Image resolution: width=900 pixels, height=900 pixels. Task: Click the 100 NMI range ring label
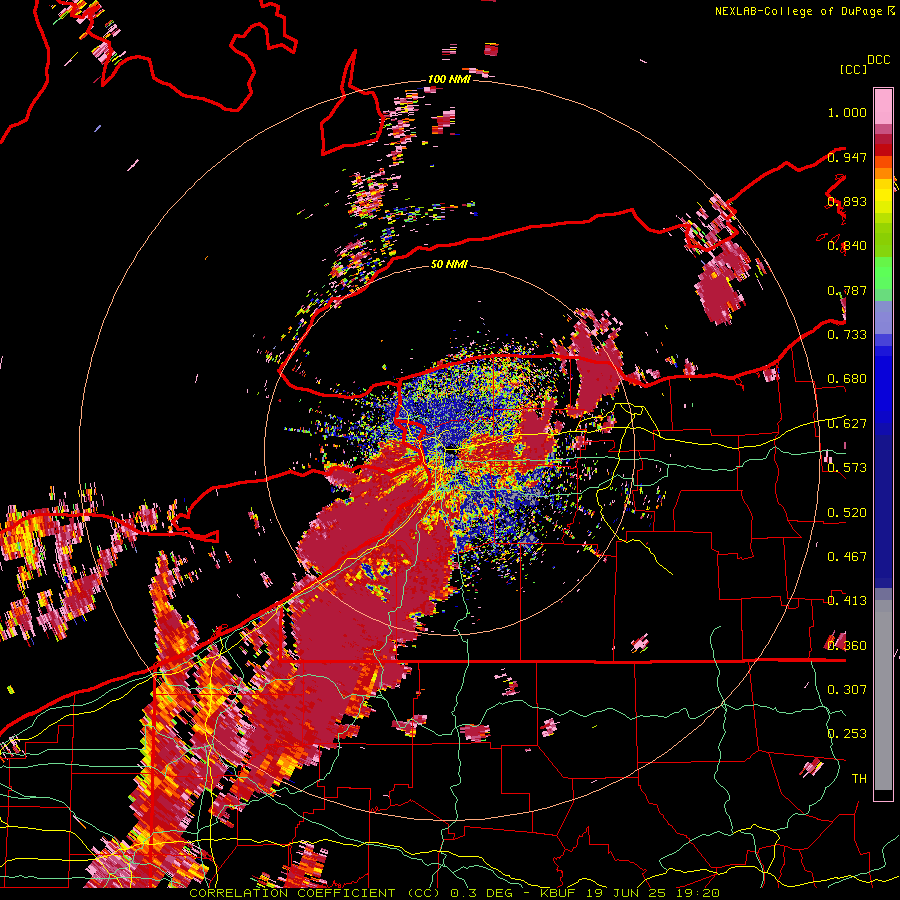(449, 79)
